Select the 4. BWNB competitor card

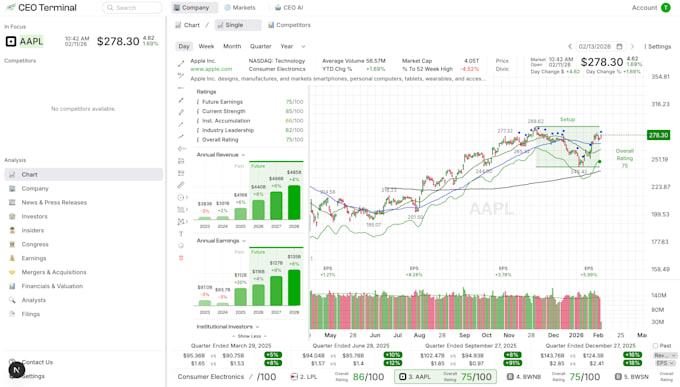click(554, 377)
